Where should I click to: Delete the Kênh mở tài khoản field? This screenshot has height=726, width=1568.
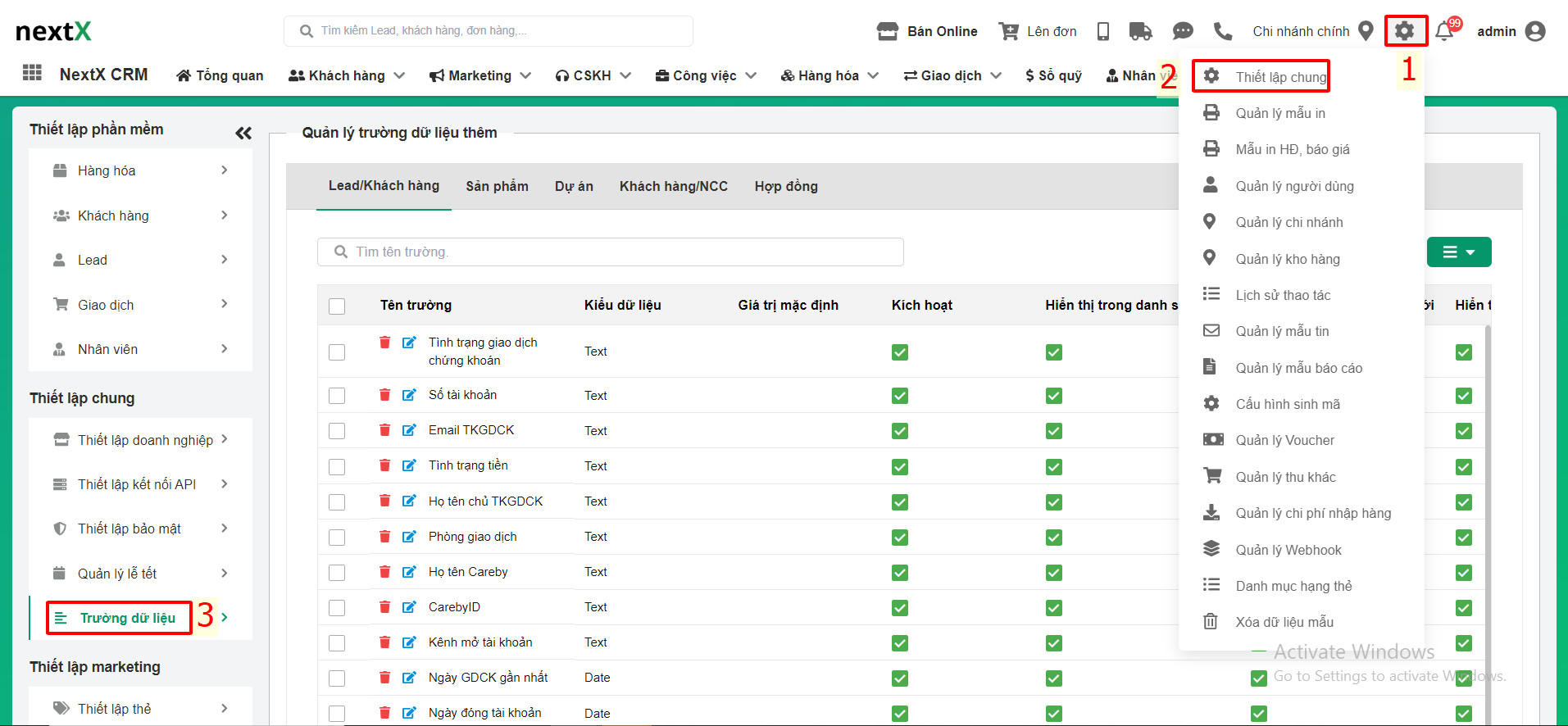coord(384,642)
